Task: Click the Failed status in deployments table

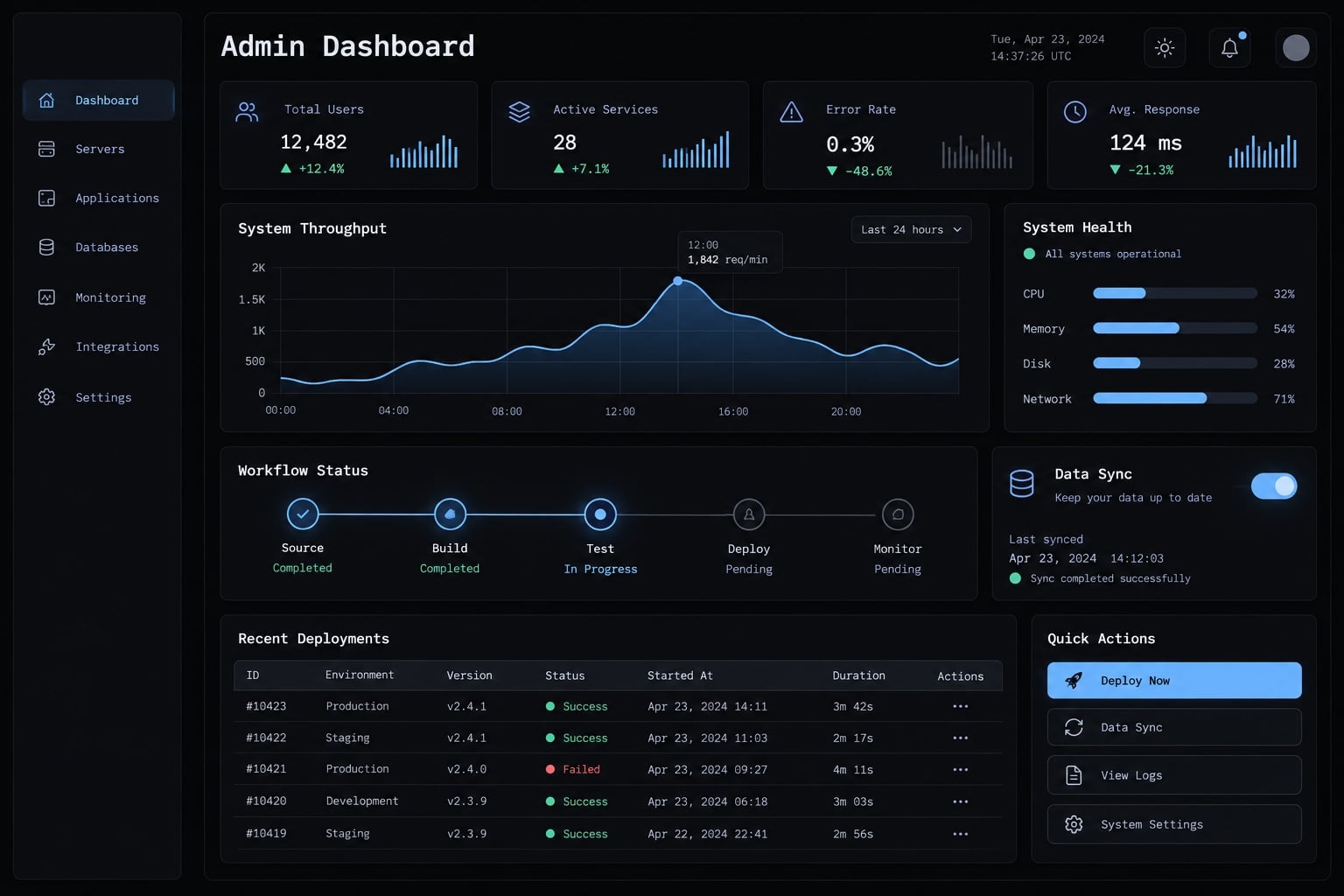Action: pos(573,770)
